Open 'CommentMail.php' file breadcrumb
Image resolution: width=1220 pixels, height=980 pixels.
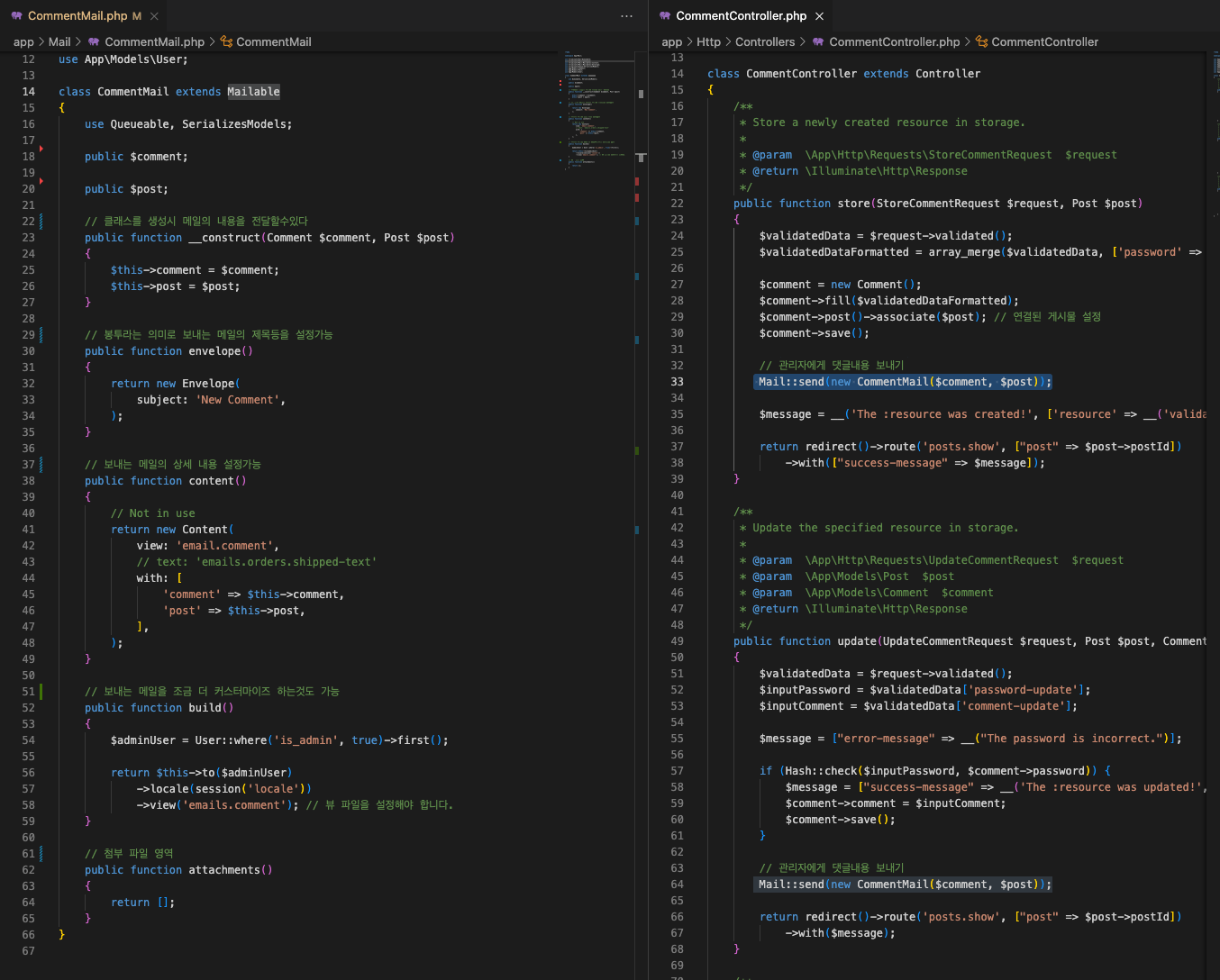click(x=154, y=41)
